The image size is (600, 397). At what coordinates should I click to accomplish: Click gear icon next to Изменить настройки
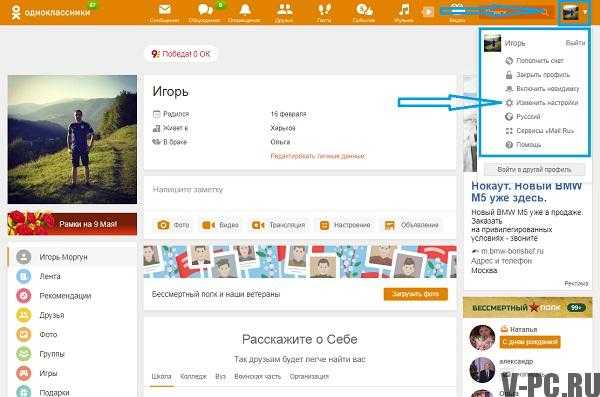click(509, 103)
